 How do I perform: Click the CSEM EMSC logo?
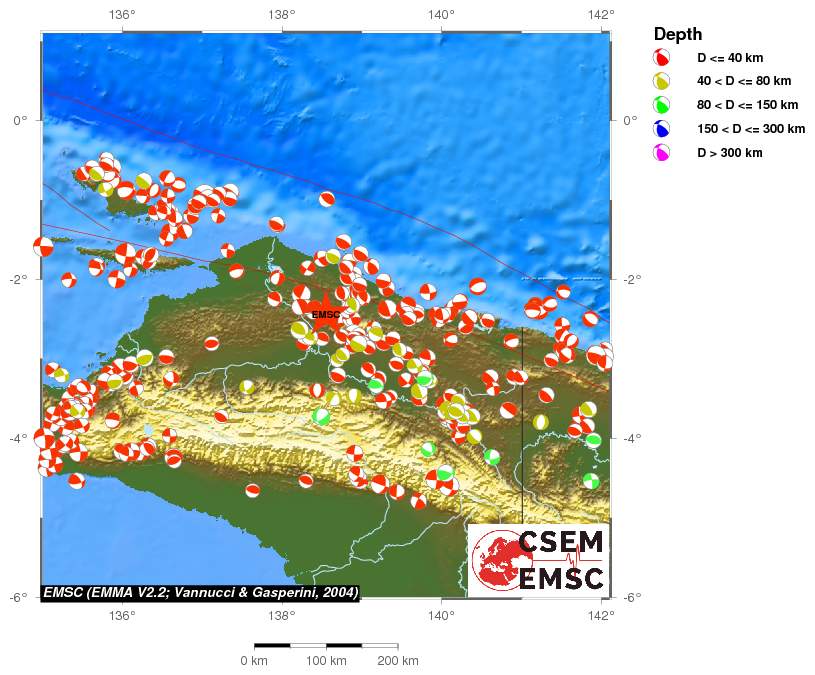coord(538,560)
